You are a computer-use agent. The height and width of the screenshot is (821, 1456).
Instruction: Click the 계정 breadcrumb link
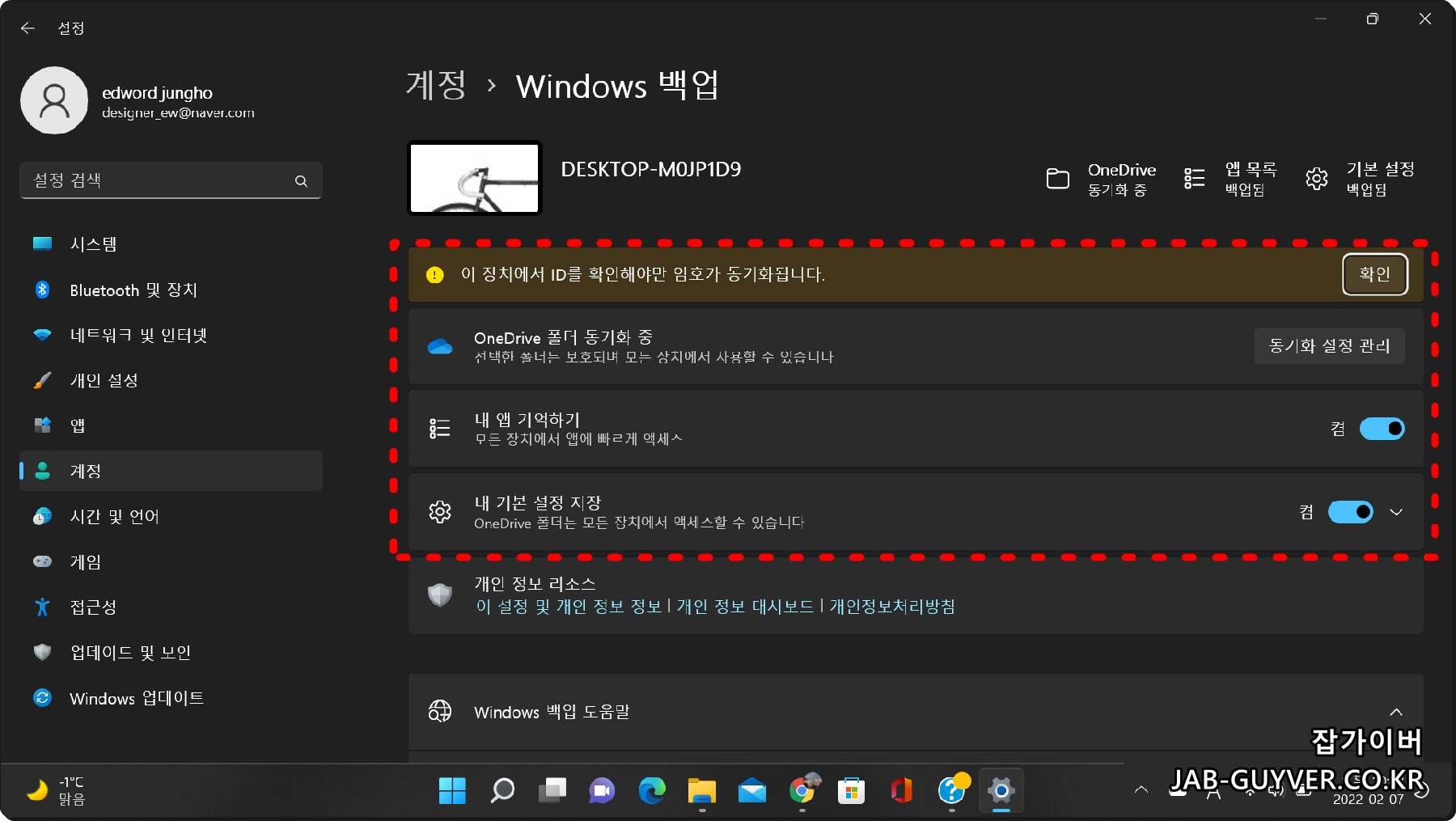coord(436,85)
